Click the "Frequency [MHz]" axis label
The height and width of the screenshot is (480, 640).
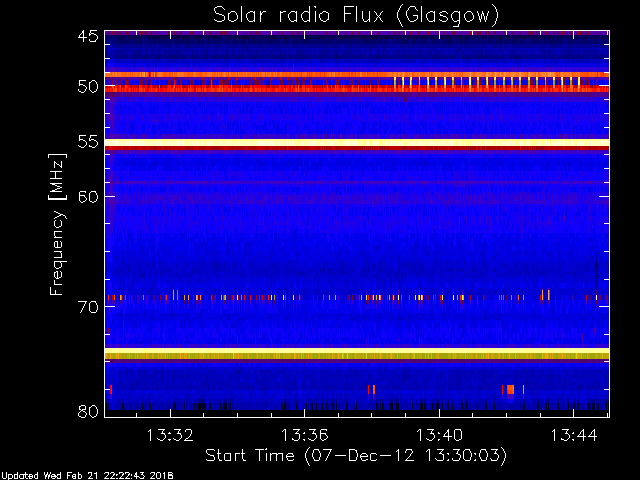pyautogui.click(x=57, y=224)
